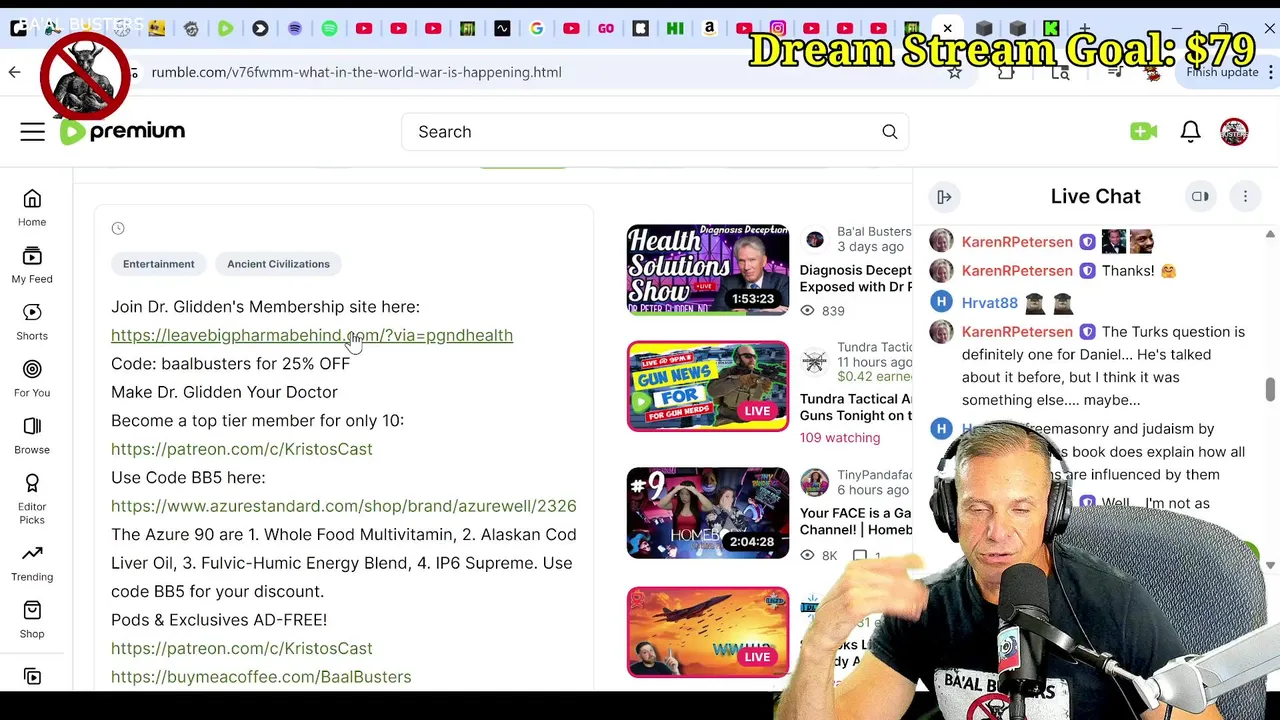Click Hrvat88 username in chat
This screenshot has width=1280, height=720.
pos(990,303)
